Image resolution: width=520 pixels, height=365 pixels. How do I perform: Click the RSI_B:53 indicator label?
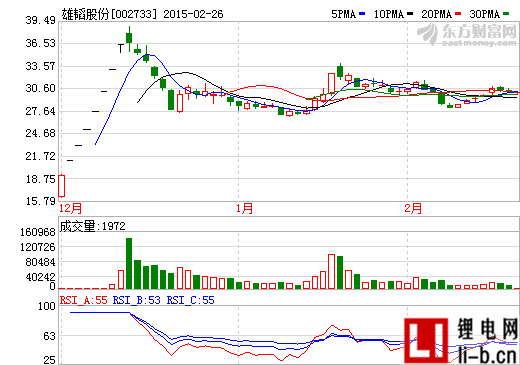(137, 300)
